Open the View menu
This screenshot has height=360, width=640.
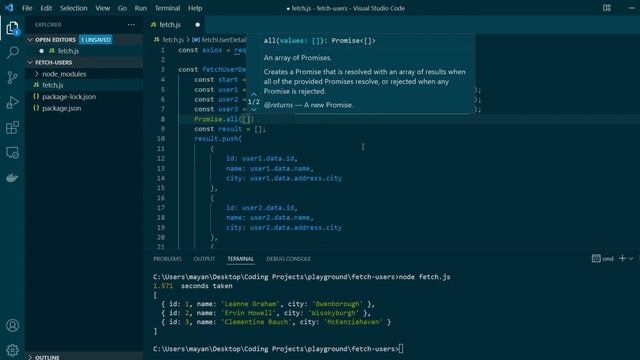point(102,8)
